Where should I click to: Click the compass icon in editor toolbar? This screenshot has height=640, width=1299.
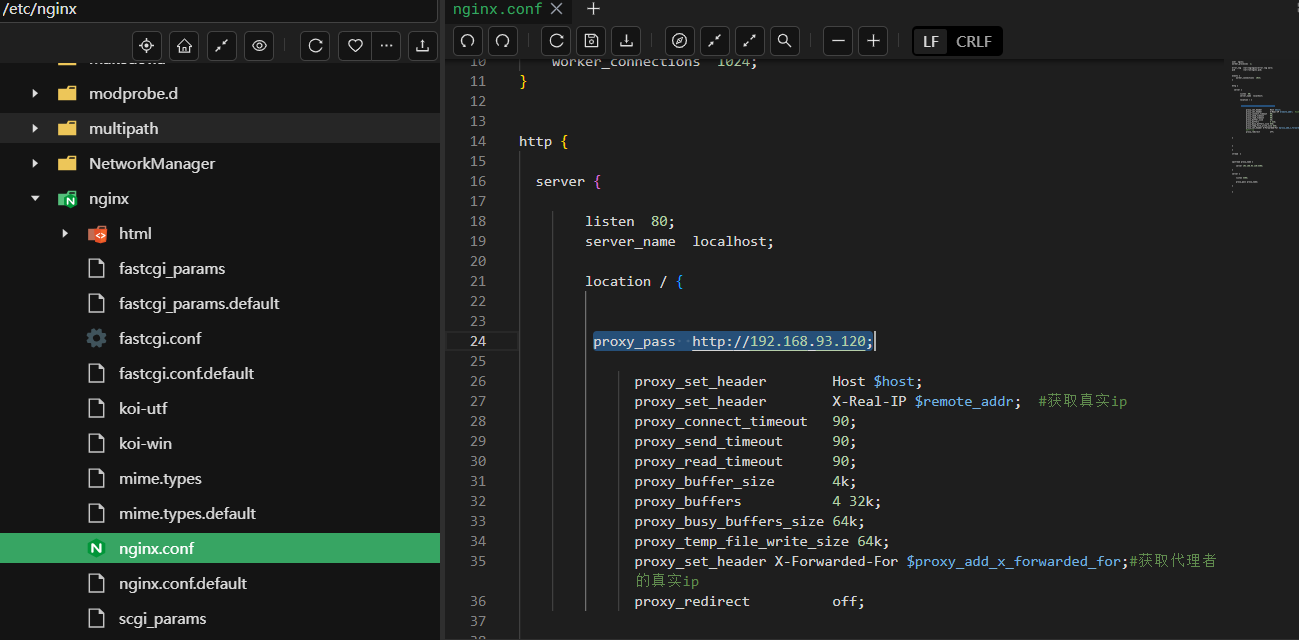[680, 41]
